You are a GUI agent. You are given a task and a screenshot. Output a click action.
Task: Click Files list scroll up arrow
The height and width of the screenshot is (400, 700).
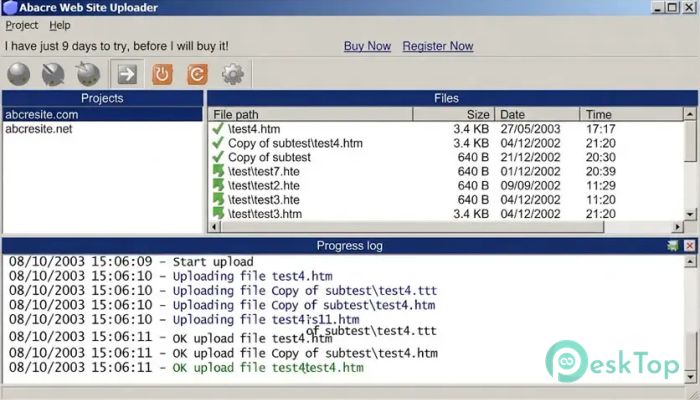pos(690,114)
